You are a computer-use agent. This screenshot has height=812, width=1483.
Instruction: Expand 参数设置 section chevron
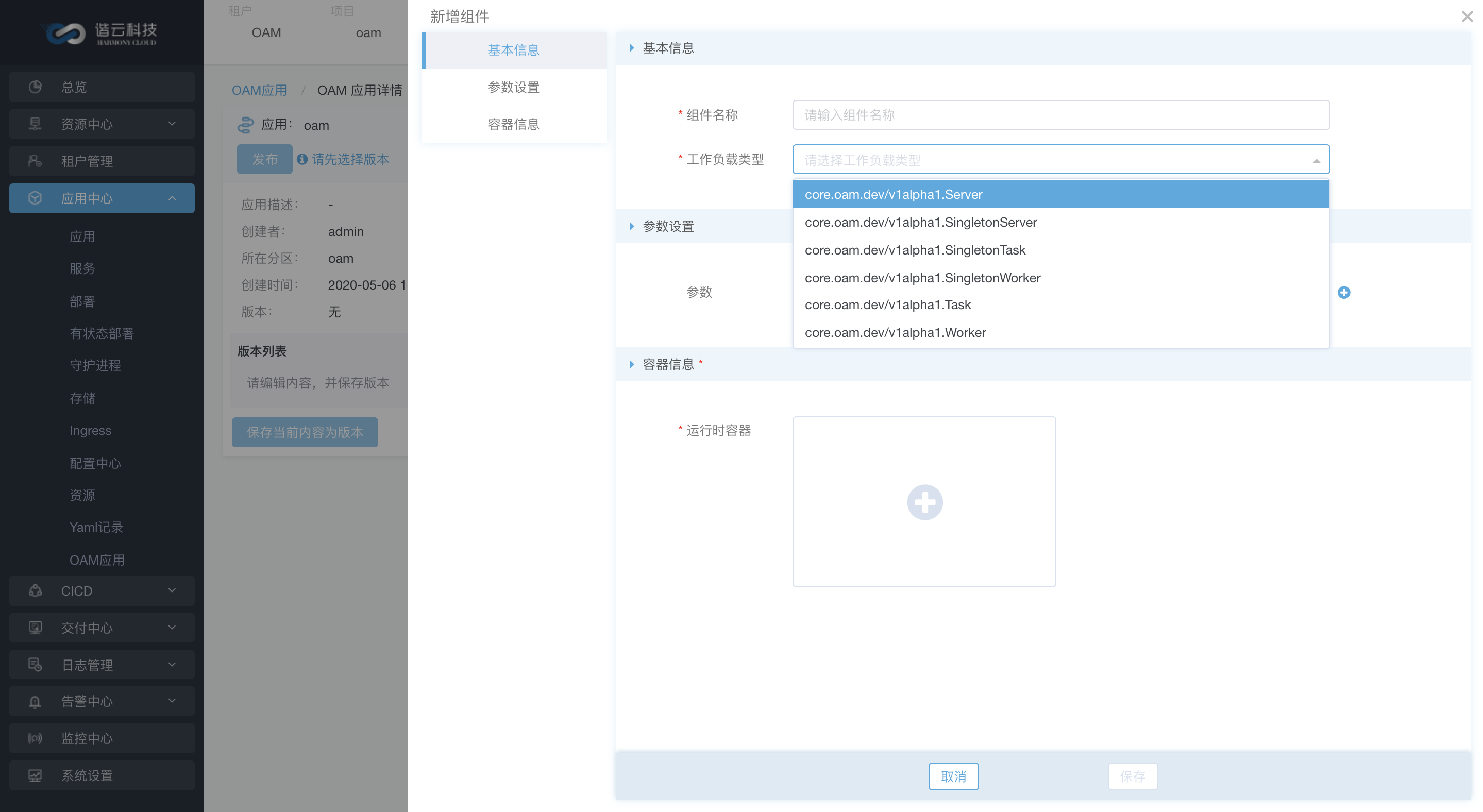point(631,225)
